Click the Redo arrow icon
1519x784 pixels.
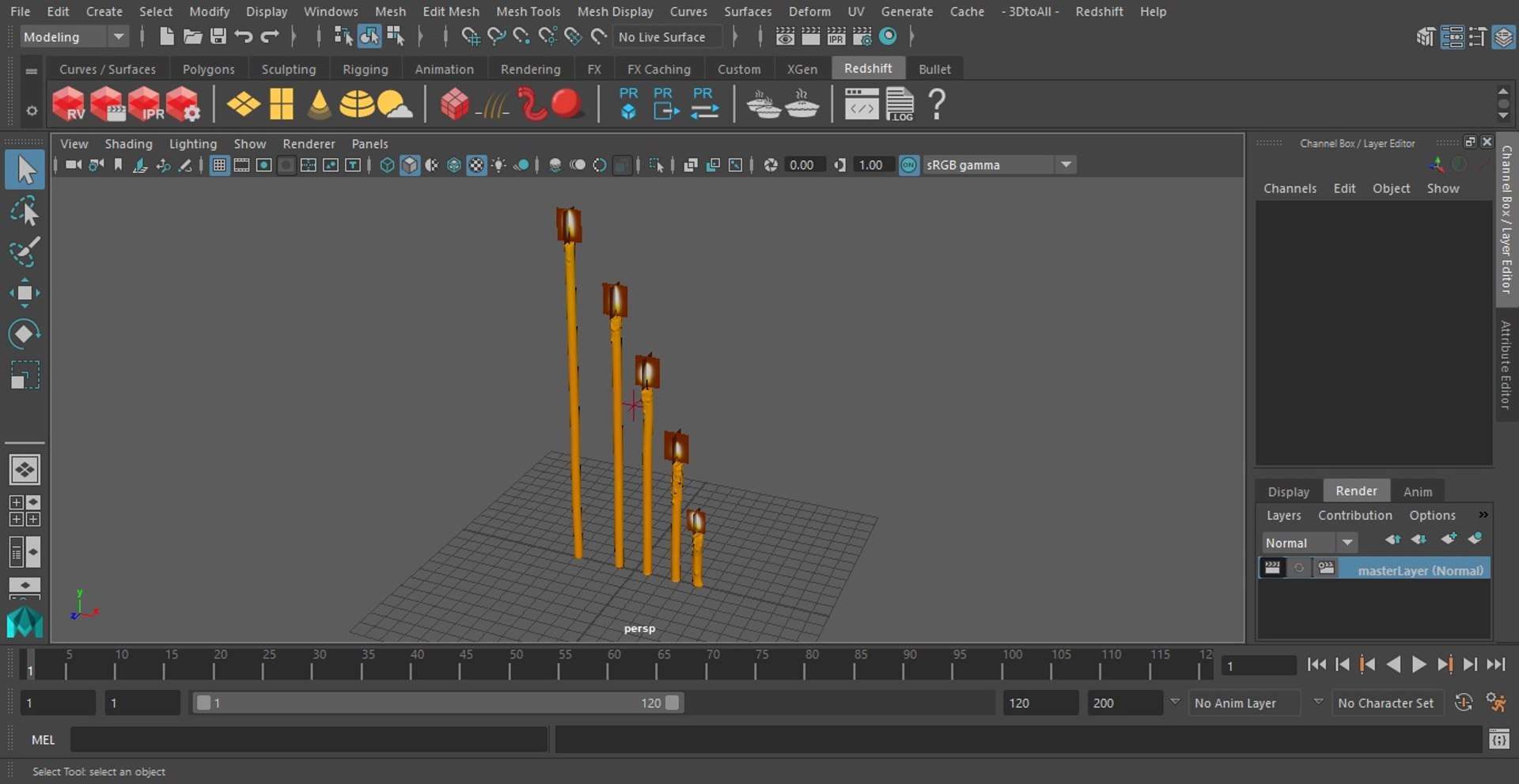(270, 36)
